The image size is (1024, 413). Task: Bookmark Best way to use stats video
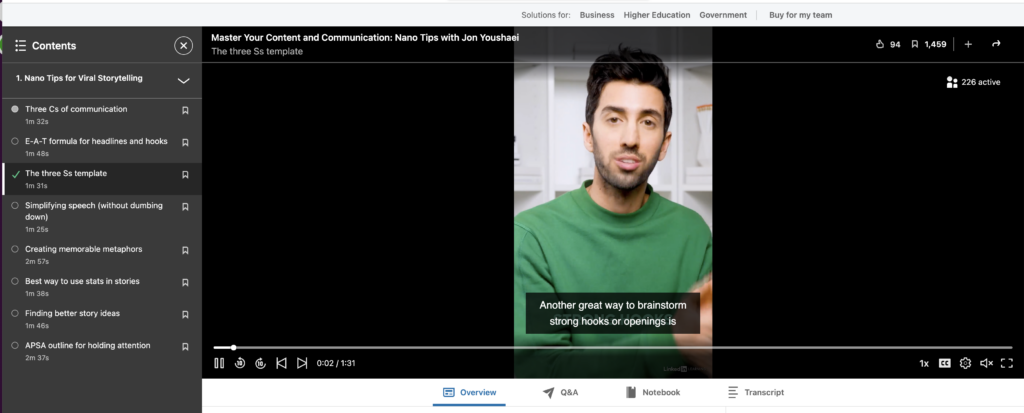(x=185, y=282)
